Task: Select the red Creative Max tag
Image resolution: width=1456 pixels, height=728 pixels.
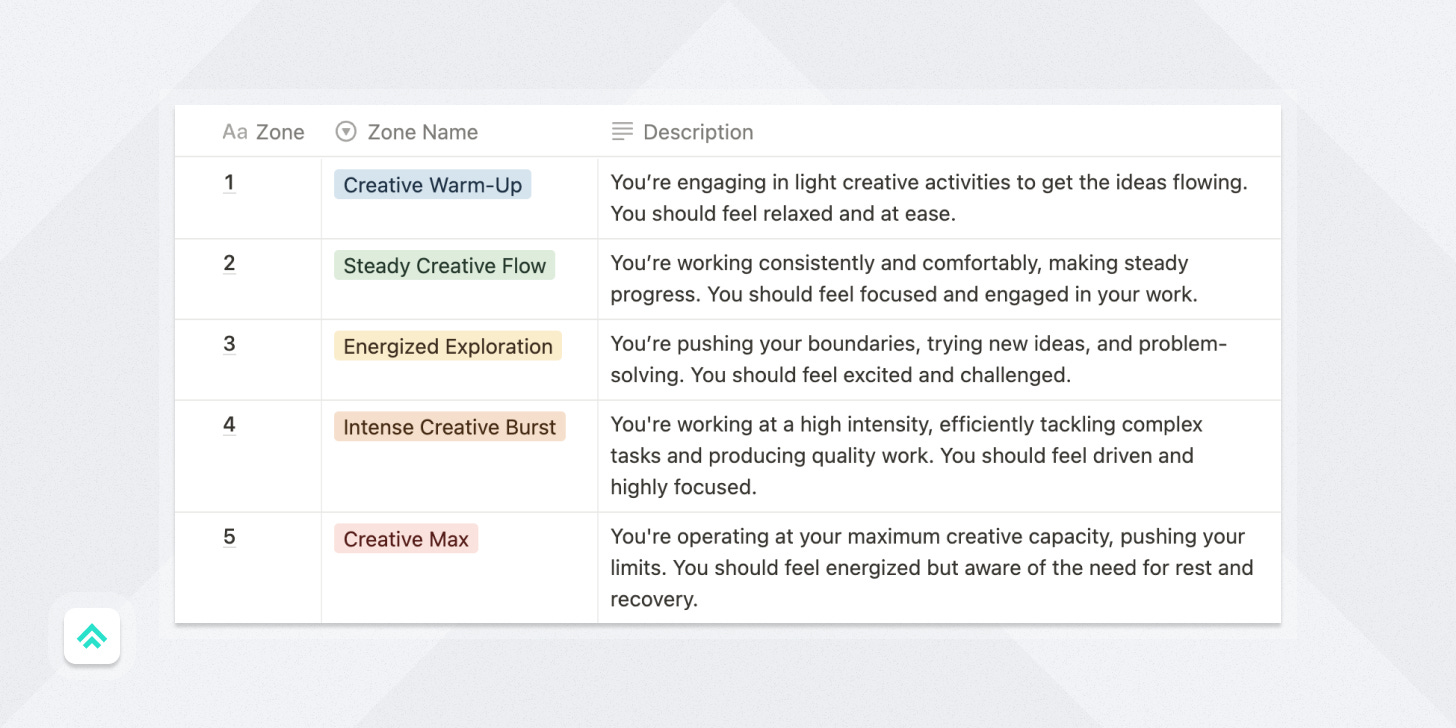Action: (x=406, y=538)
